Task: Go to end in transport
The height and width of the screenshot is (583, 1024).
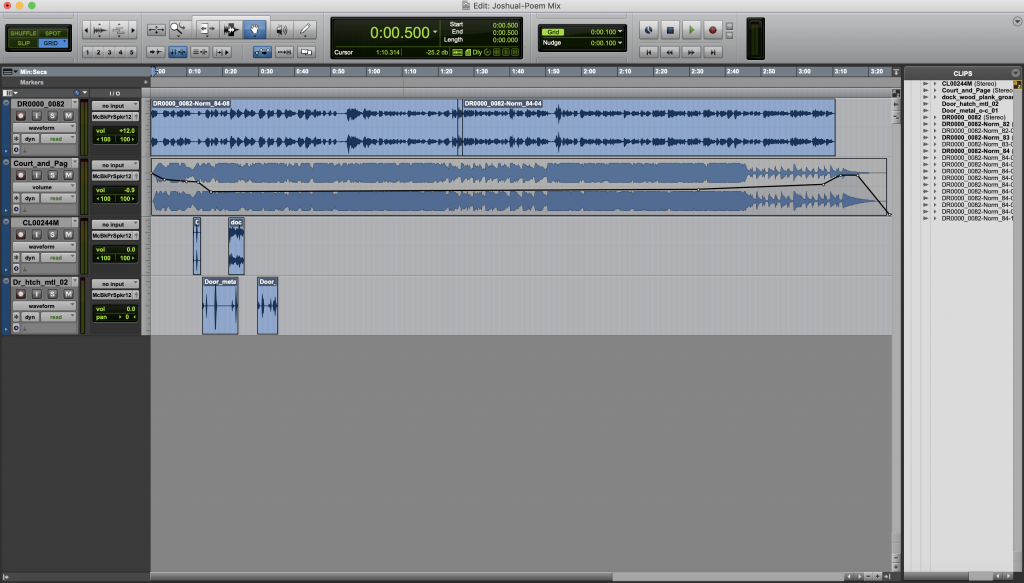Action: [x=712, y=52]
